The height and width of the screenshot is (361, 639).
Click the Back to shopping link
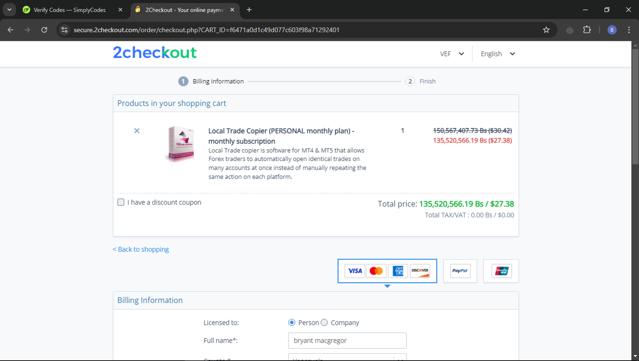coord(141,249)
